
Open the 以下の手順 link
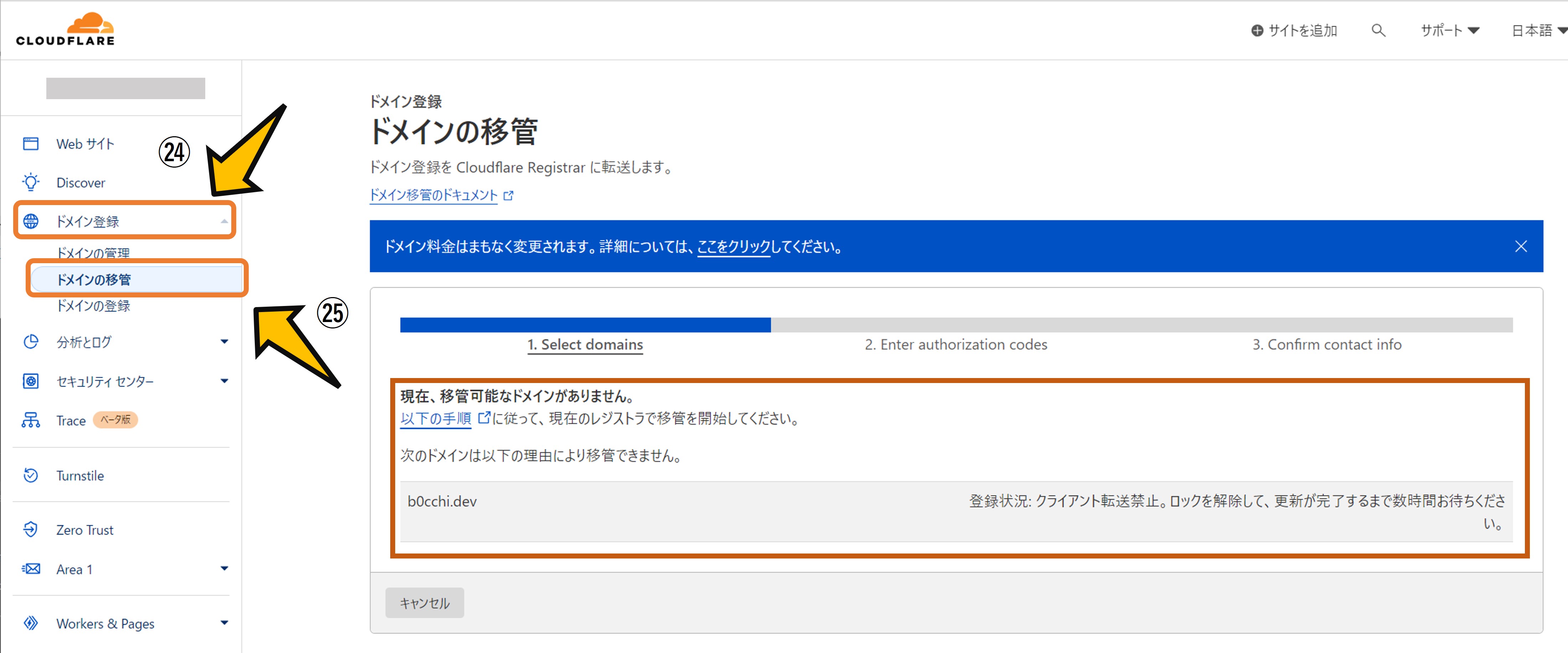pyautogui.click(x=435, y=418)
